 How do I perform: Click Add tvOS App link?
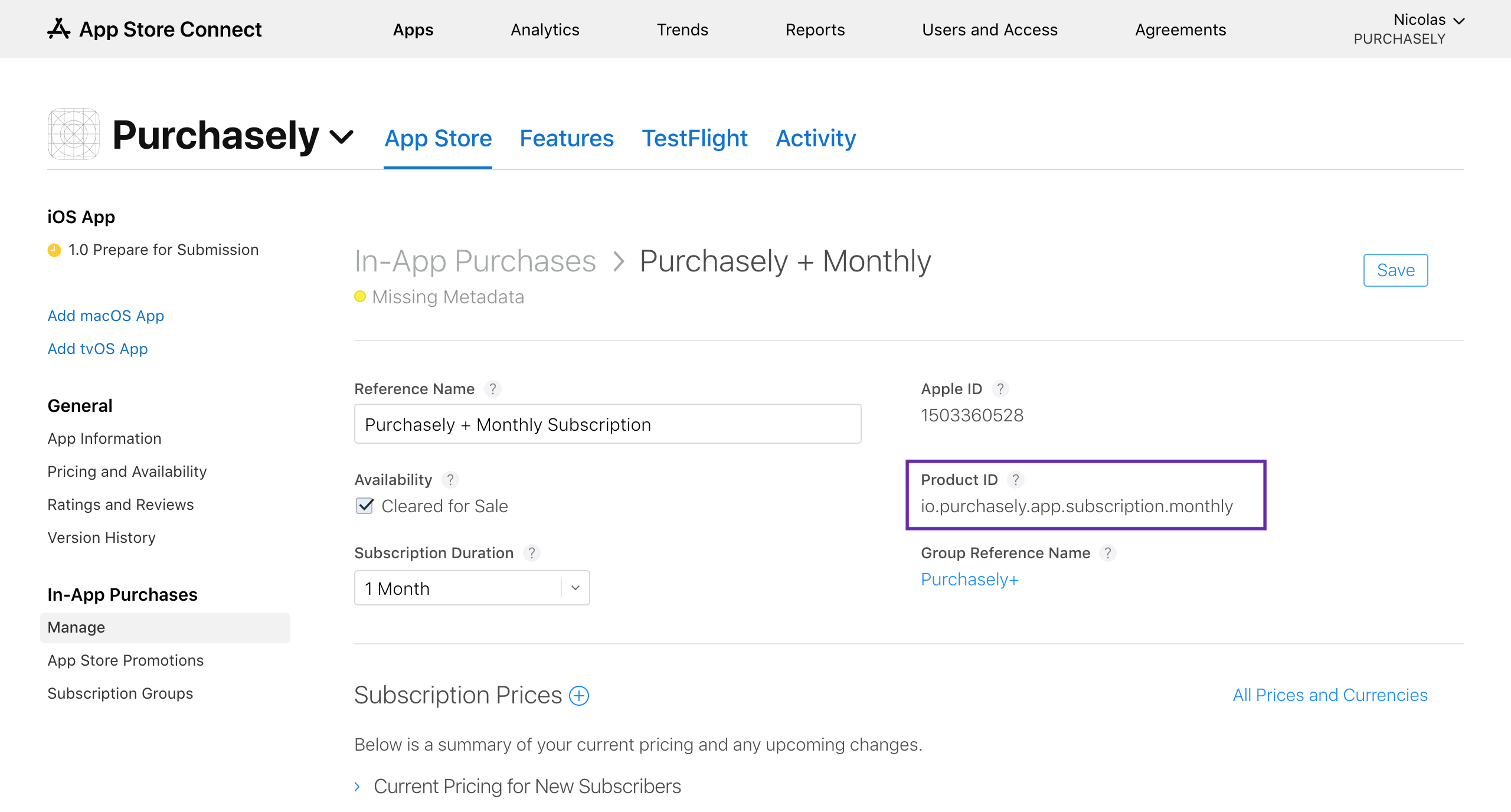pos(97,349)
